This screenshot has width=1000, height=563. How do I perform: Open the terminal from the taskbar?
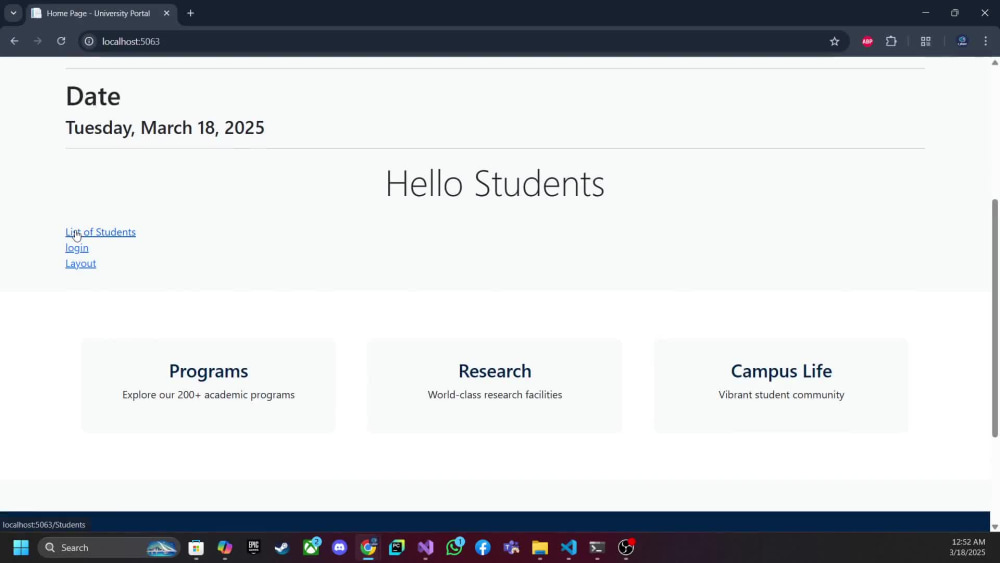coord(598,548)
